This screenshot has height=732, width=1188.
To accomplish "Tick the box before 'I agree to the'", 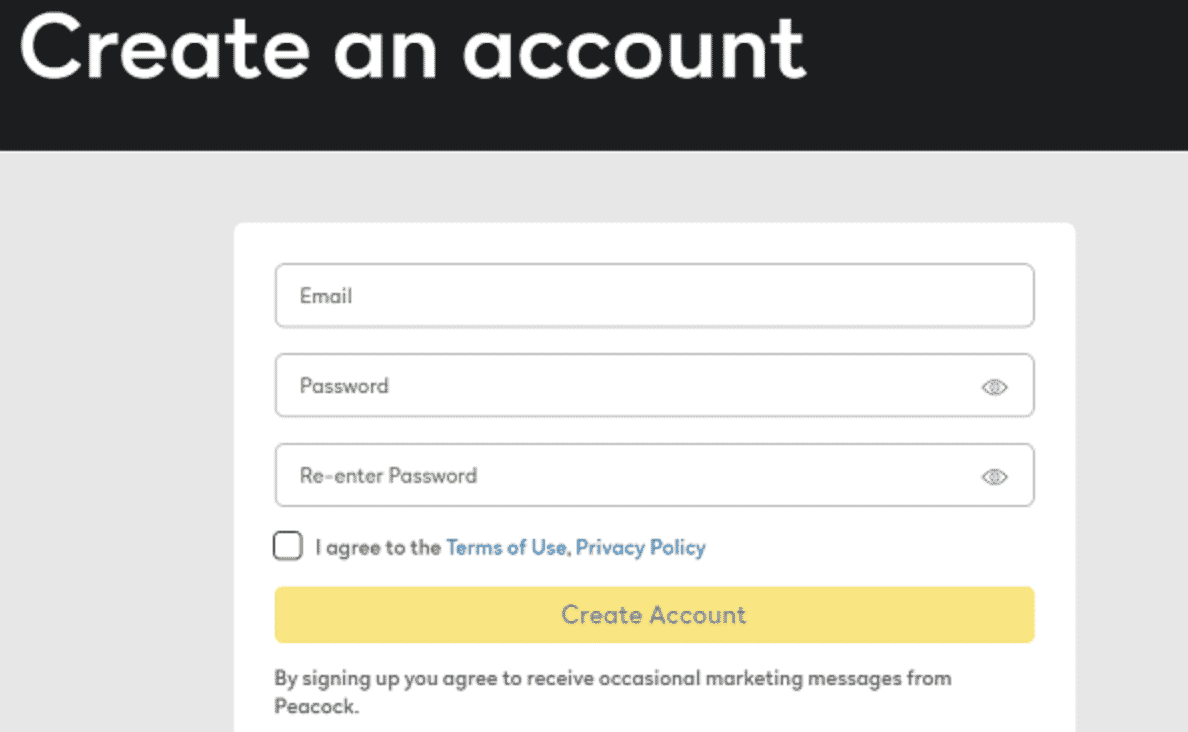I will pyautogui.click(x=287, y=546).
